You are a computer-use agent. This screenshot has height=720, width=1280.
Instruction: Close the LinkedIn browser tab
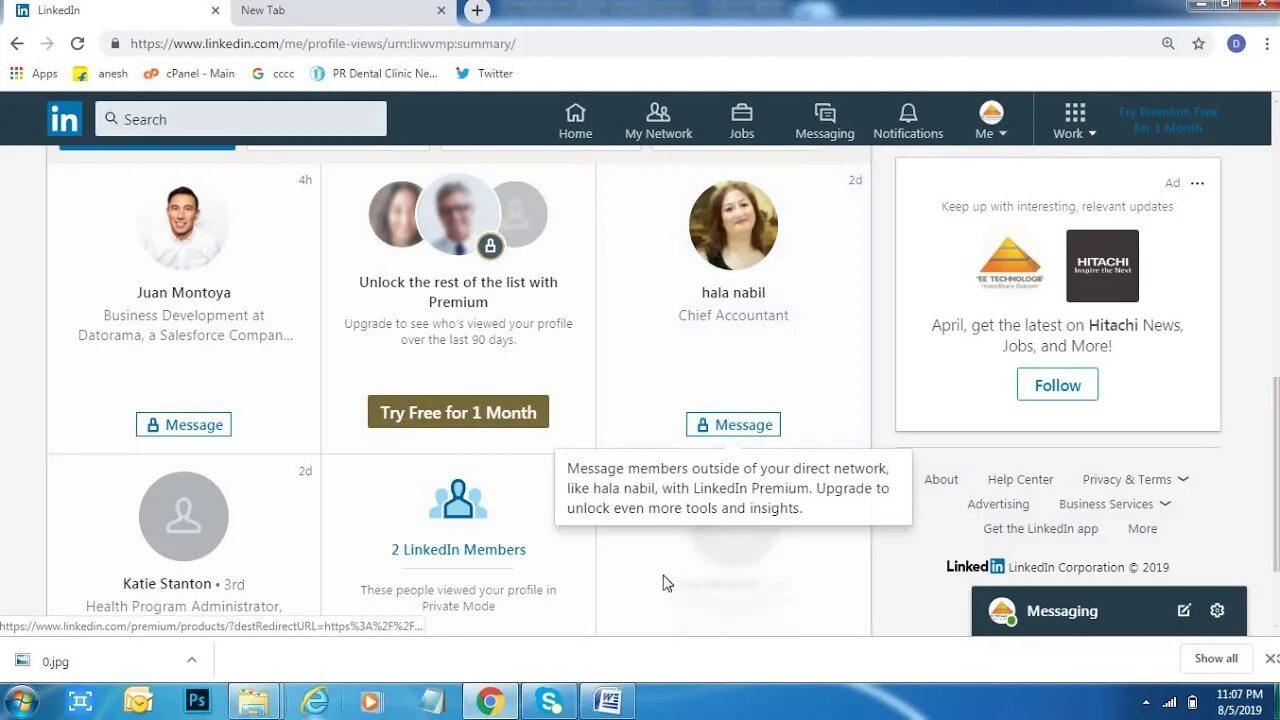(x=215, y=11)
